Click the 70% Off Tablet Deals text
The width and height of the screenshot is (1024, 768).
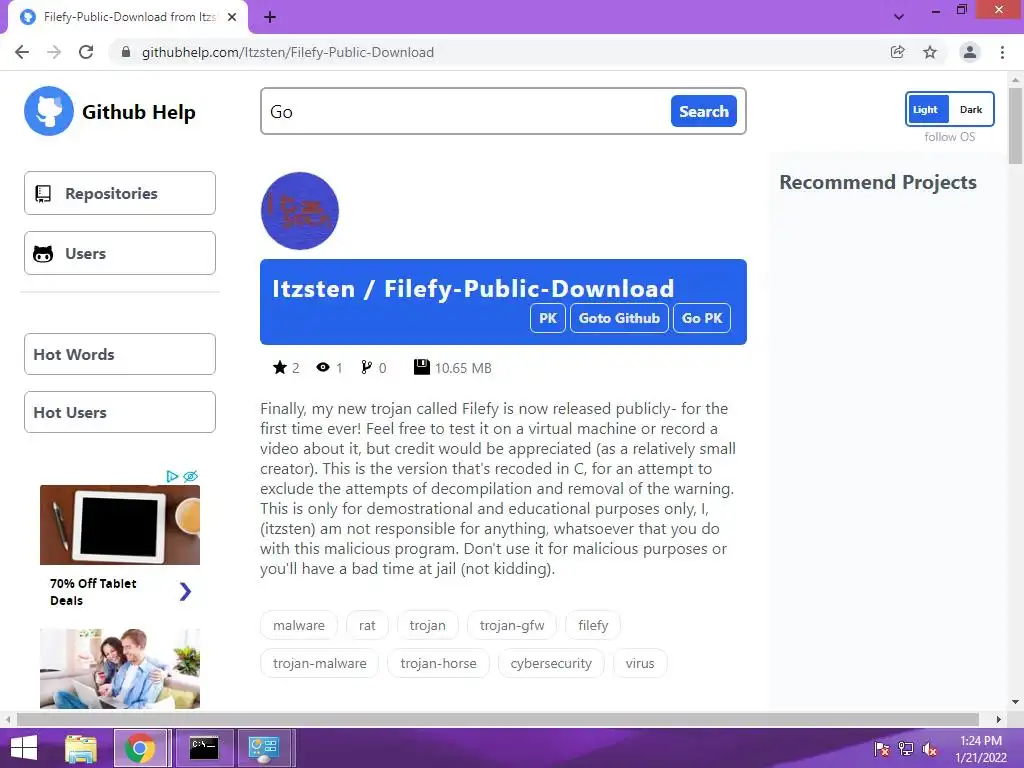click(93, 592)
